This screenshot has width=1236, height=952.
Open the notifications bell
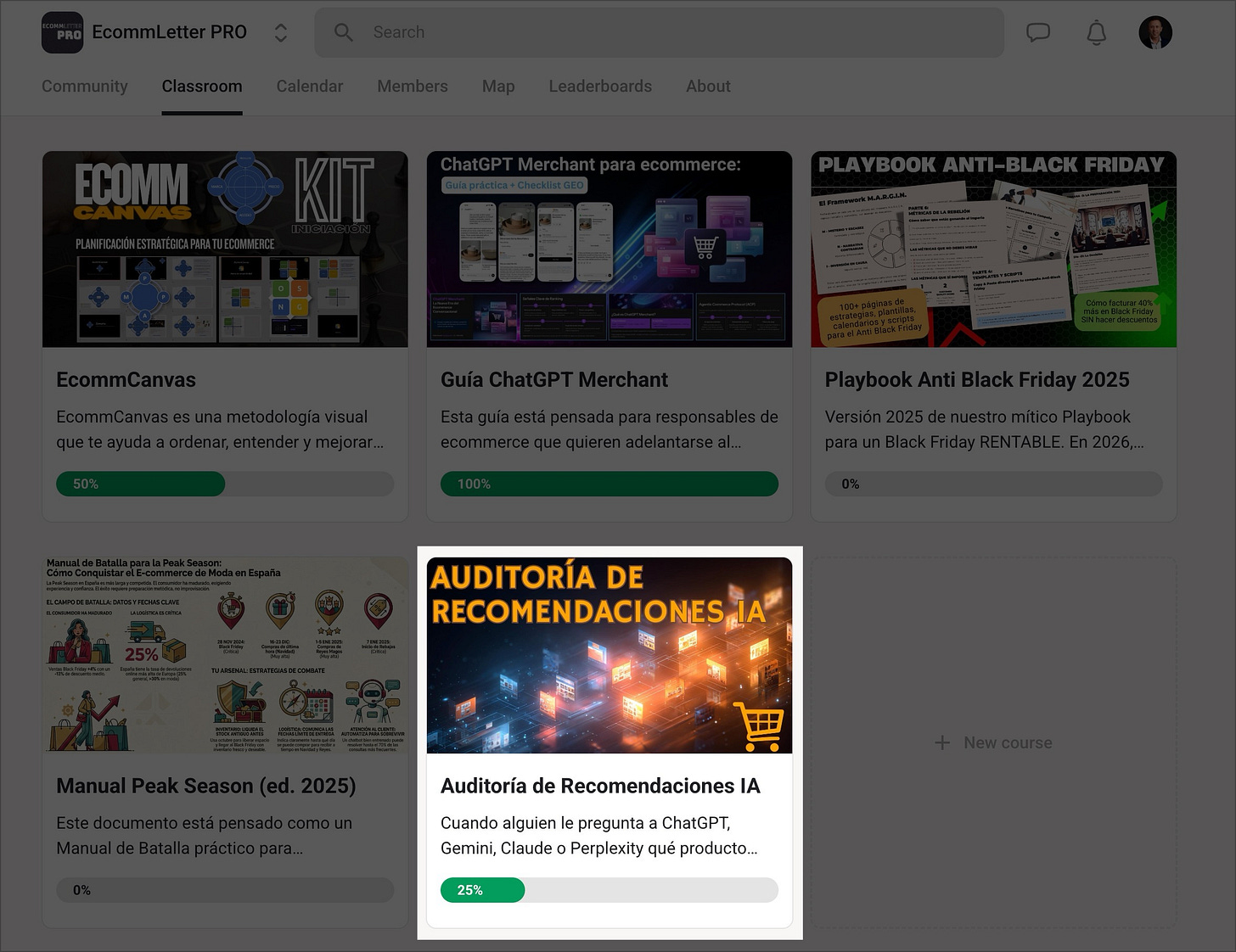pos(1096,32)
